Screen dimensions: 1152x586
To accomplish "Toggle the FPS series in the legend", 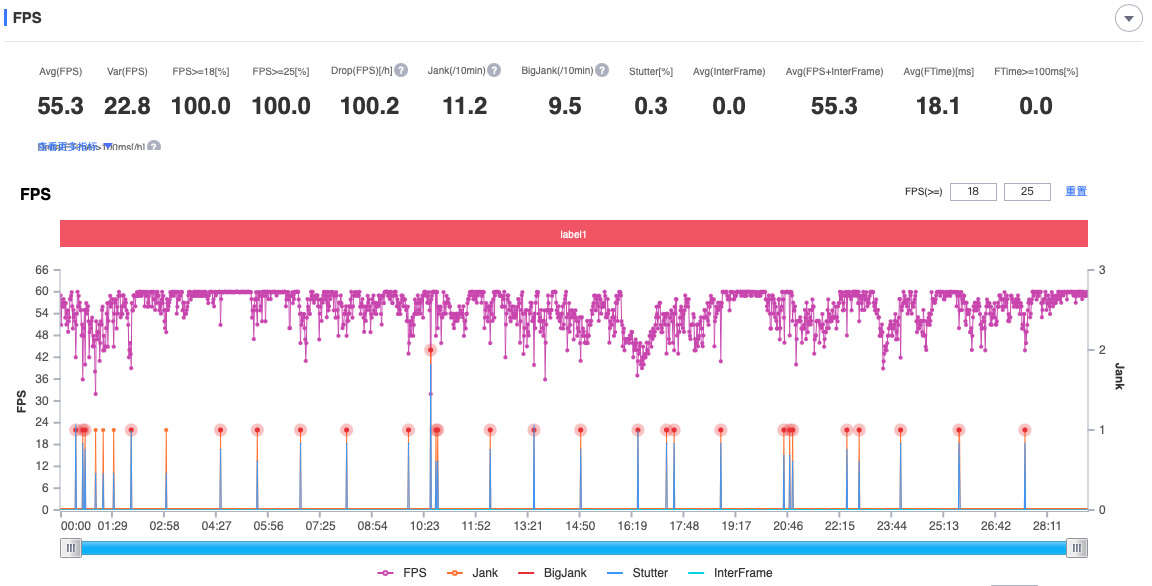I will (x=402, y=573).
